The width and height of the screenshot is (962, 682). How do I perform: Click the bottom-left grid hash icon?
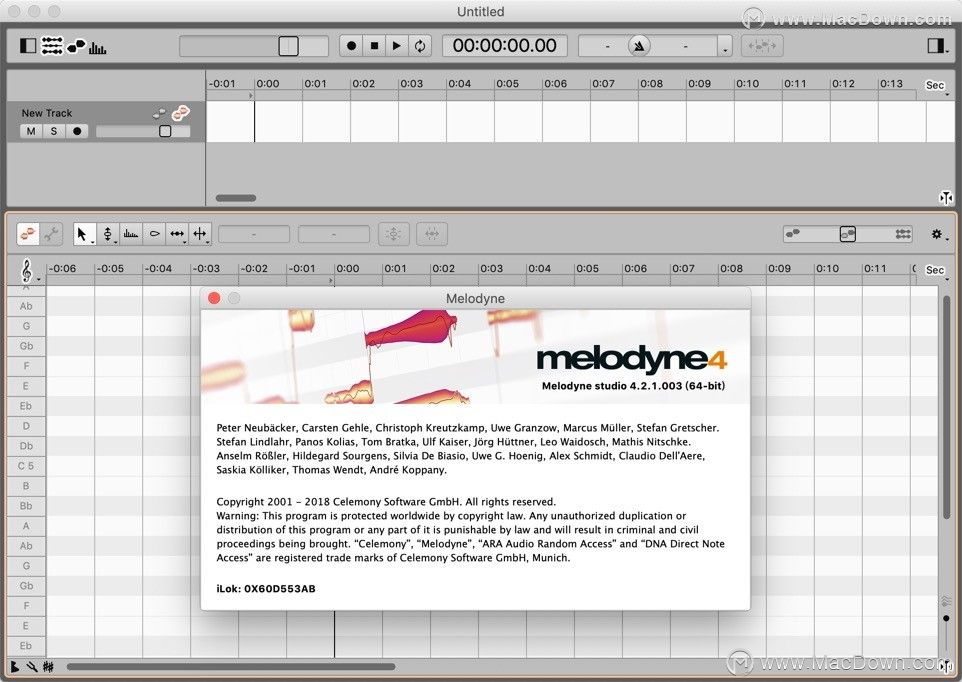point(48,666)
